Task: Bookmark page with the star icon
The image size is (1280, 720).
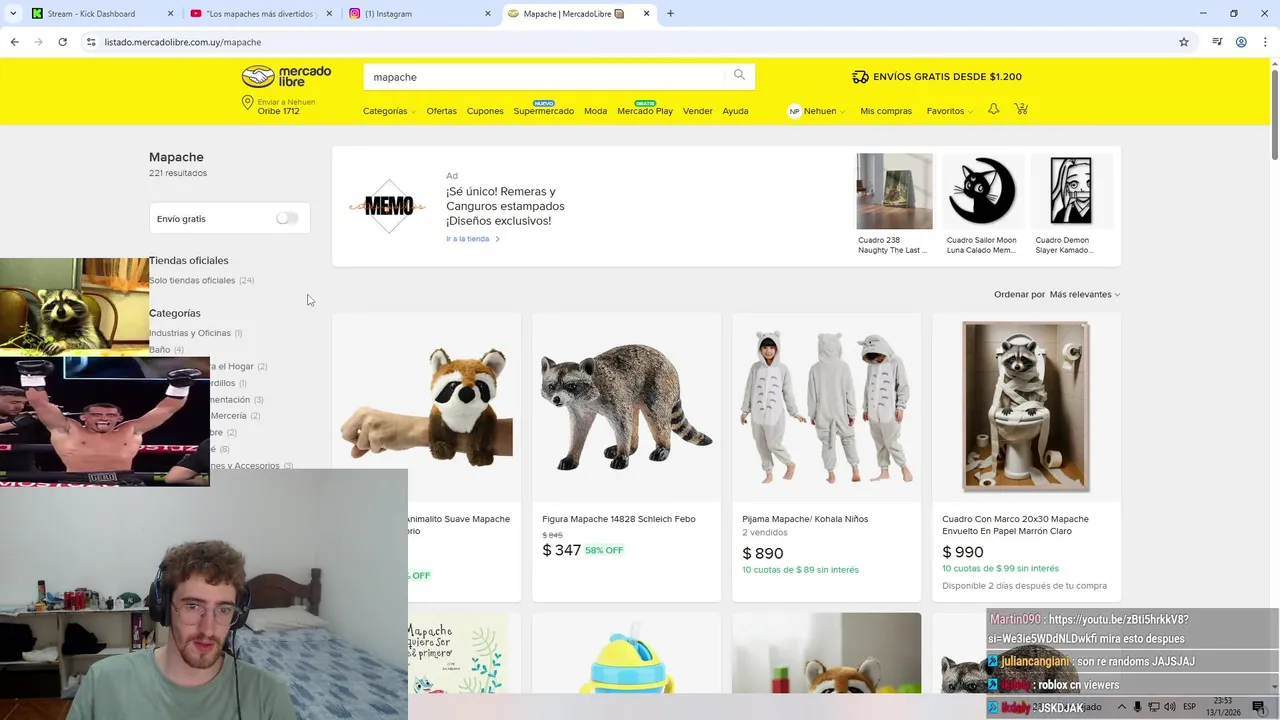Action: pyautogui.click(x=1184, y=42)
